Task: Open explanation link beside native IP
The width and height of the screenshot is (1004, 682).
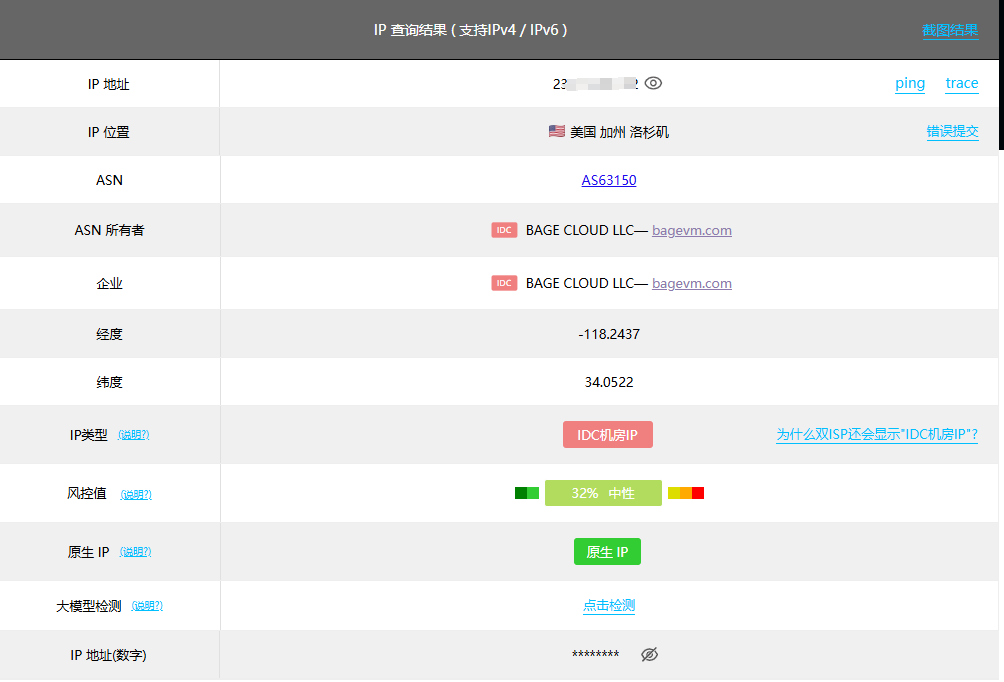Action: (136, 552)
